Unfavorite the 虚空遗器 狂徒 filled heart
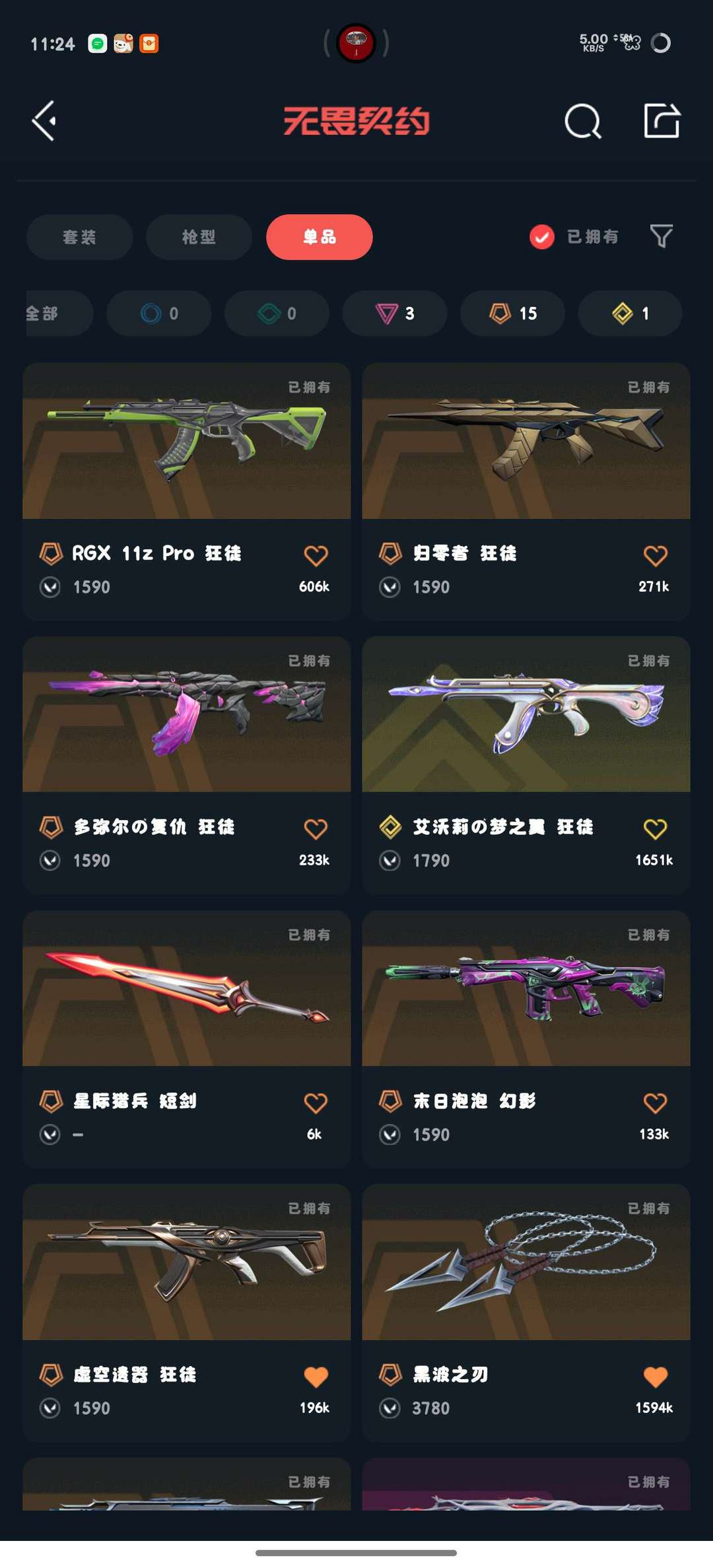Screen dimensions: 713x1568 [316, 1377]
